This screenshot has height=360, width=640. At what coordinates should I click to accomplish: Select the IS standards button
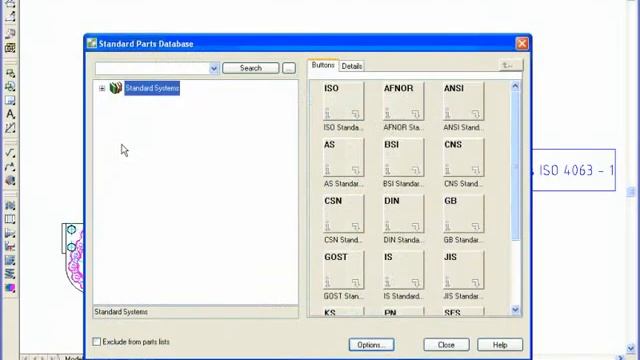click(403, 270)
